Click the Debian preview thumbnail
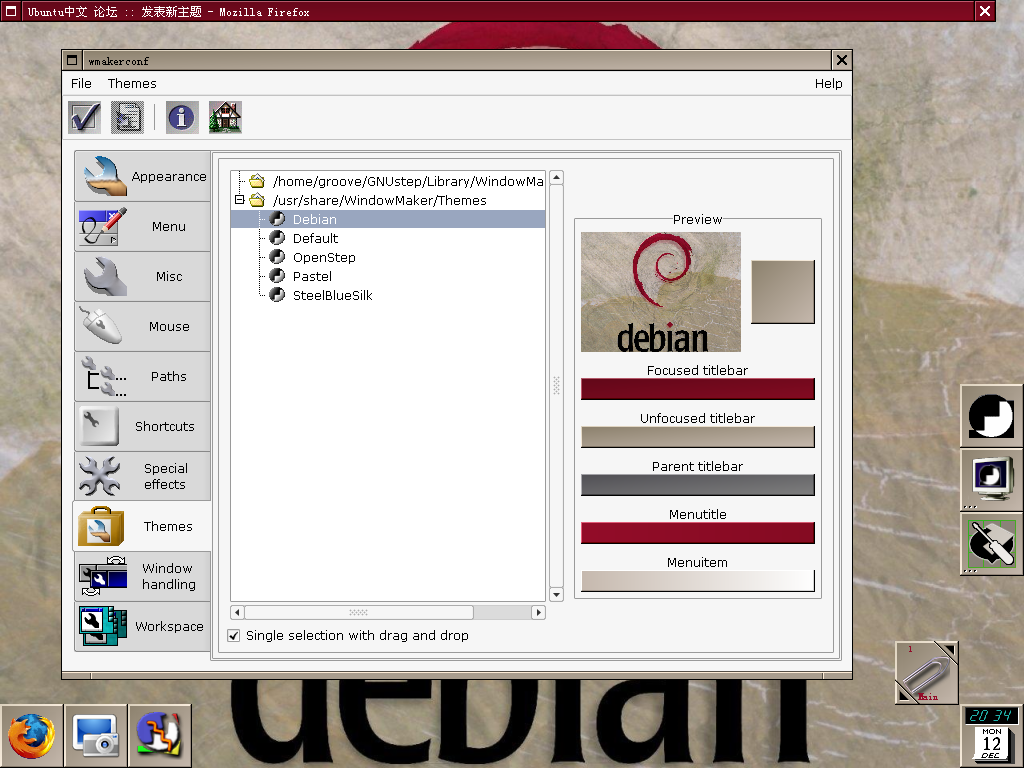 [661, 292]
